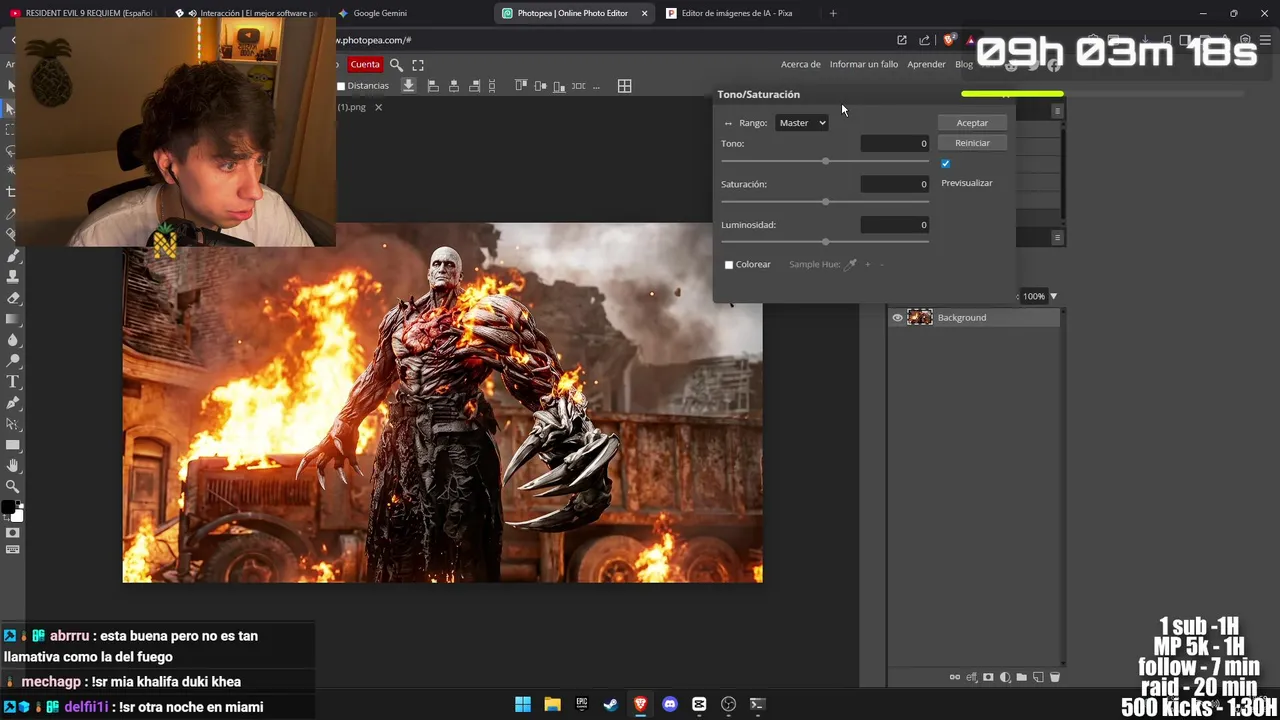Delete layer with the trash icon
This screenshot has height=720, width=1280.
[x=1054, y=677]
